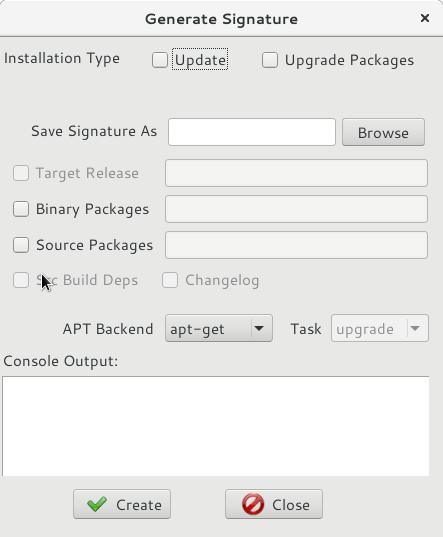443x537 pixels.
Task: Check the Changelog checkbox
Action: 170,280
